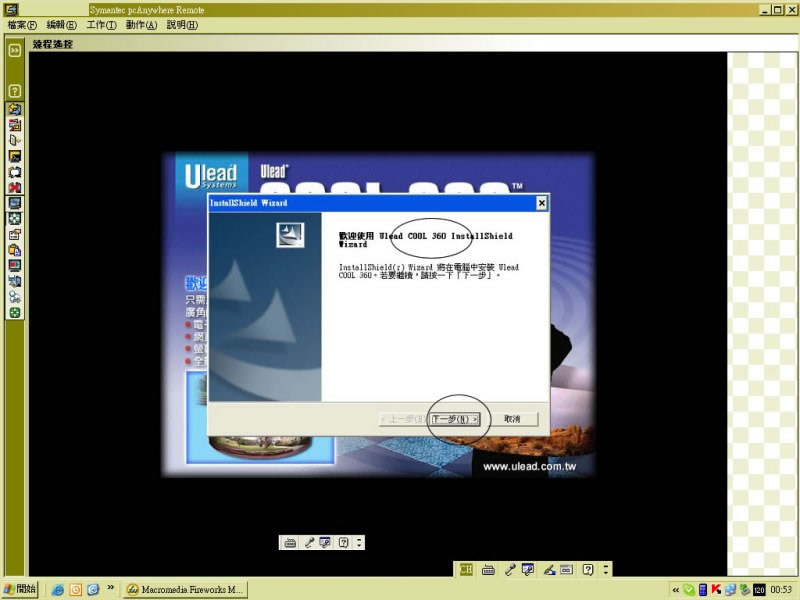Click the door-with-arrow icon in the sidebar
This screenshot has width=800, height=600.
pyautogui.click(x=15, y=140)
